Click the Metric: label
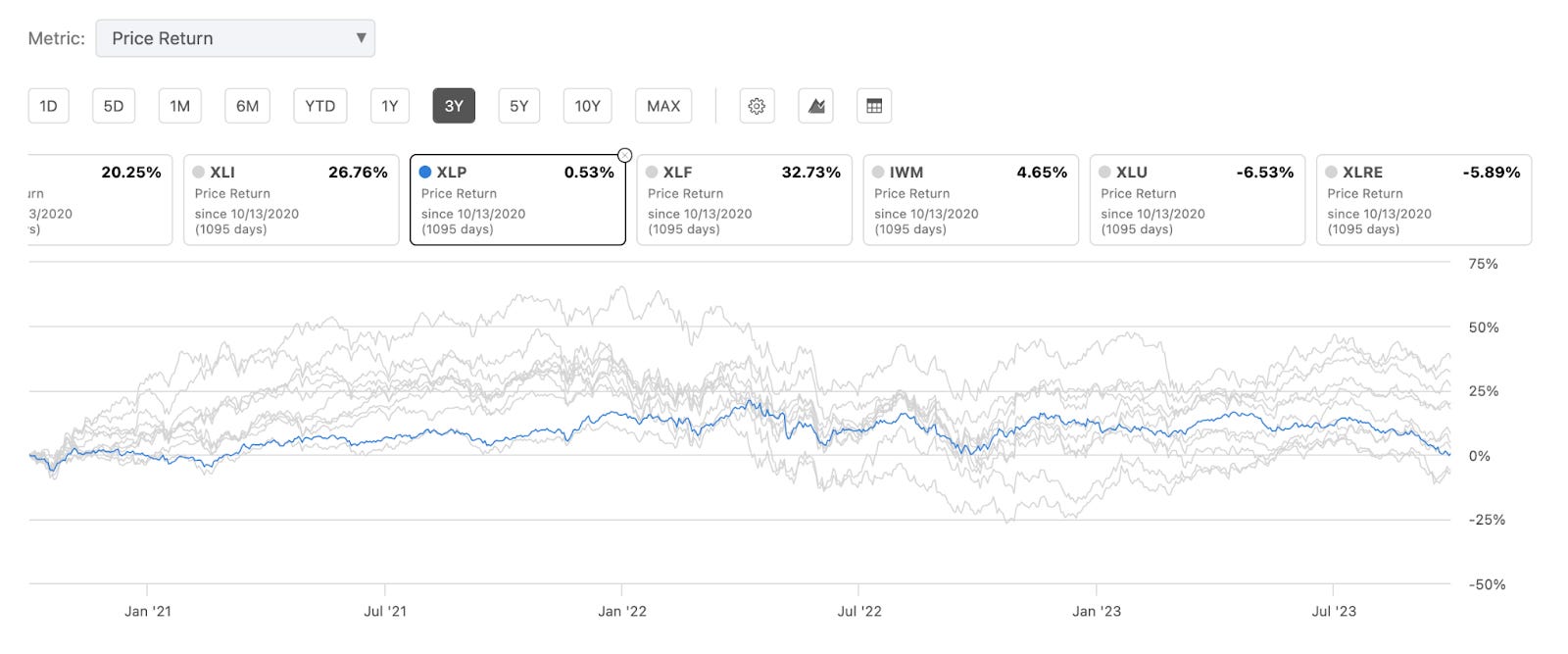 point(57,38)
